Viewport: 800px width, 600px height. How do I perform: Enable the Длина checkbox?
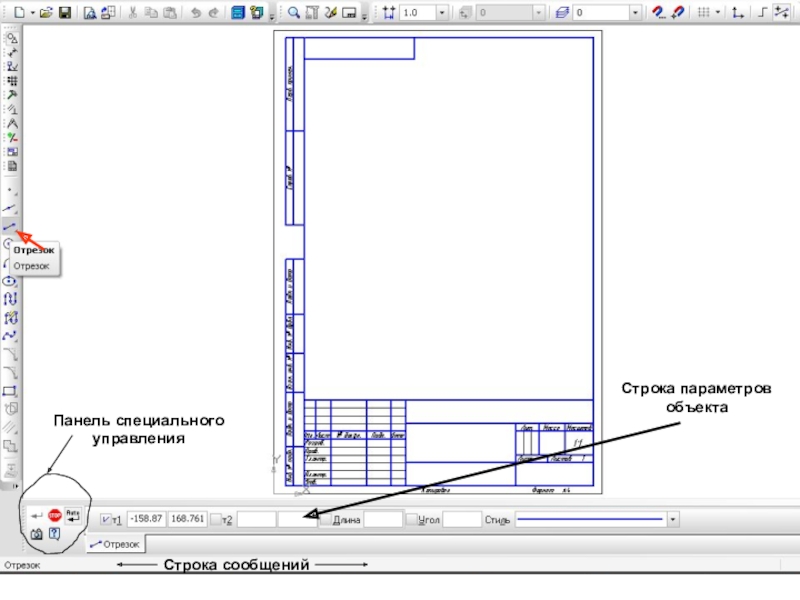coord(325,519)
